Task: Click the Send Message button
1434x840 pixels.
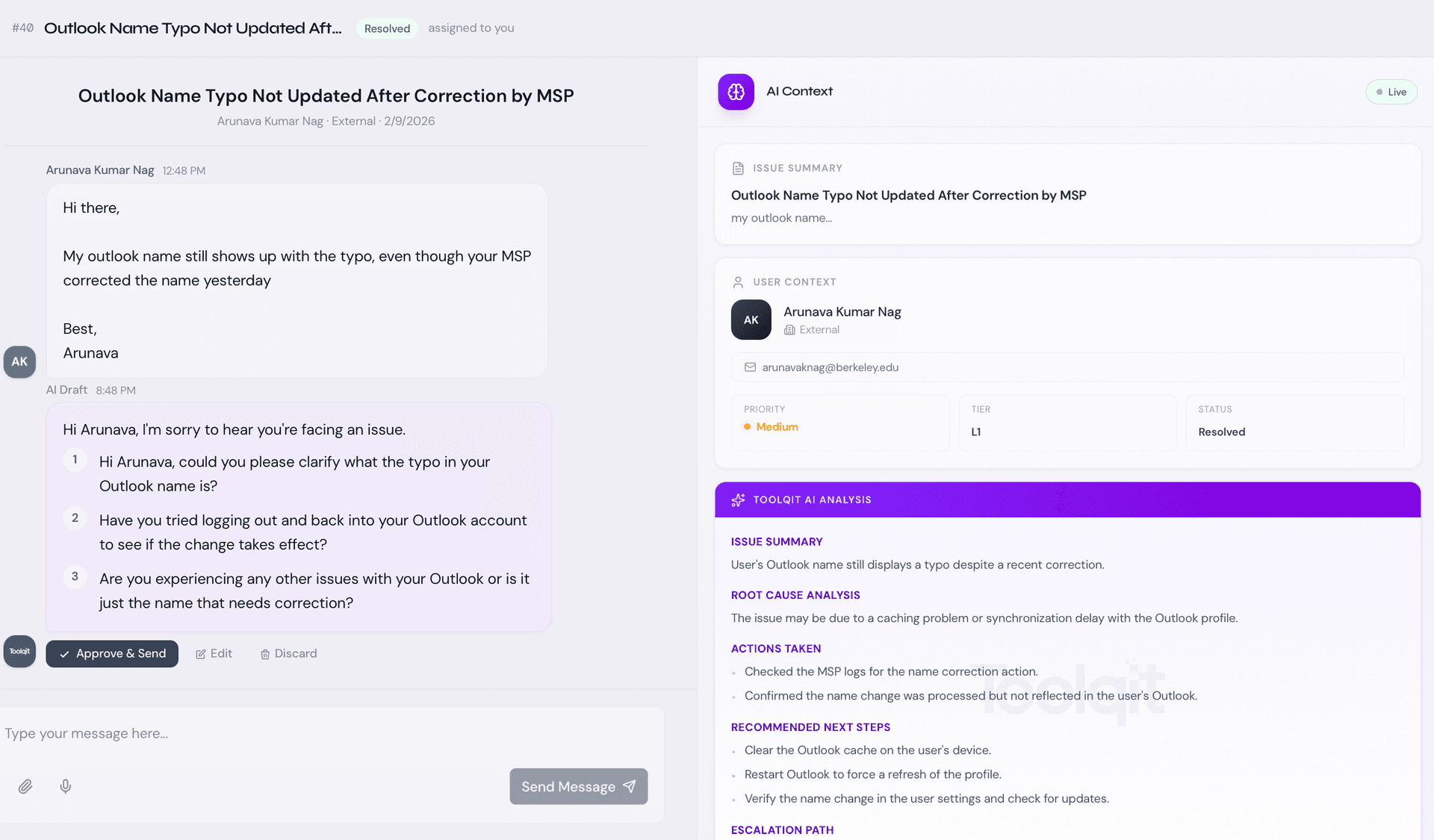Action: 578,787
